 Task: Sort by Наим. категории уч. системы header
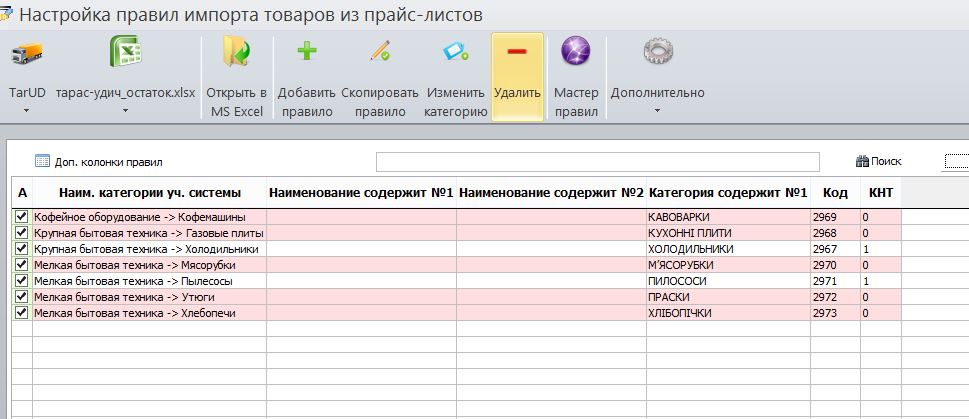tap(150, 193)
